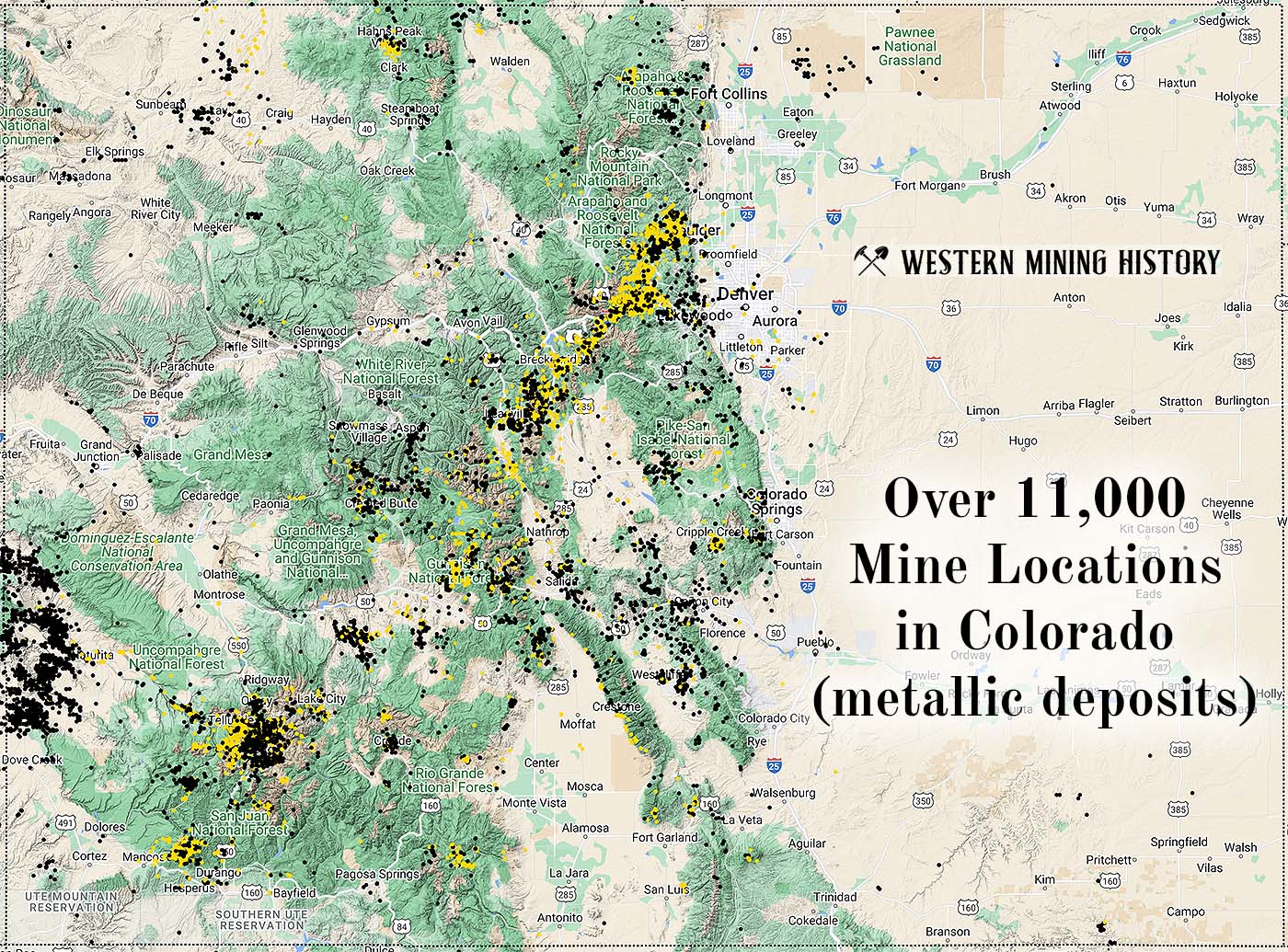Viewport: 1288px width, 952px height.
Task: Select the Colorado Springs city label
Action: click(x=777, y=501)
